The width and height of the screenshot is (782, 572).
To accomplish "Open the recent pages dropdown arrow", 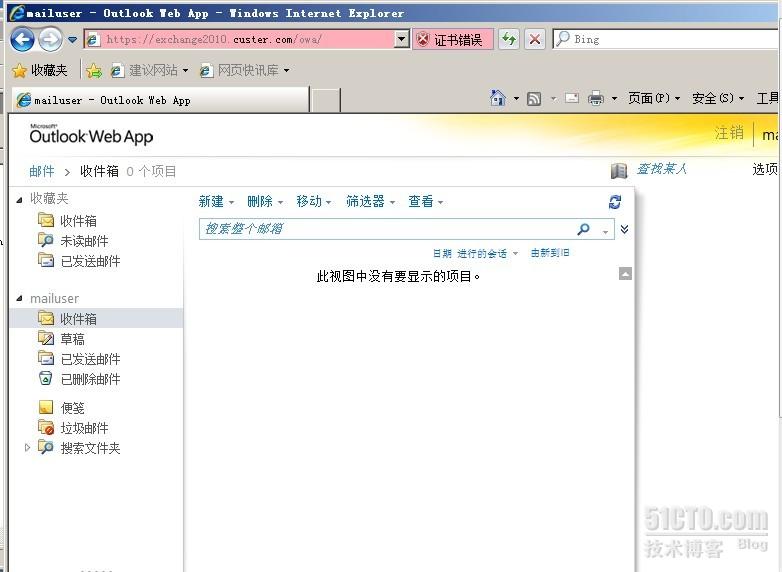I will 73,39.
